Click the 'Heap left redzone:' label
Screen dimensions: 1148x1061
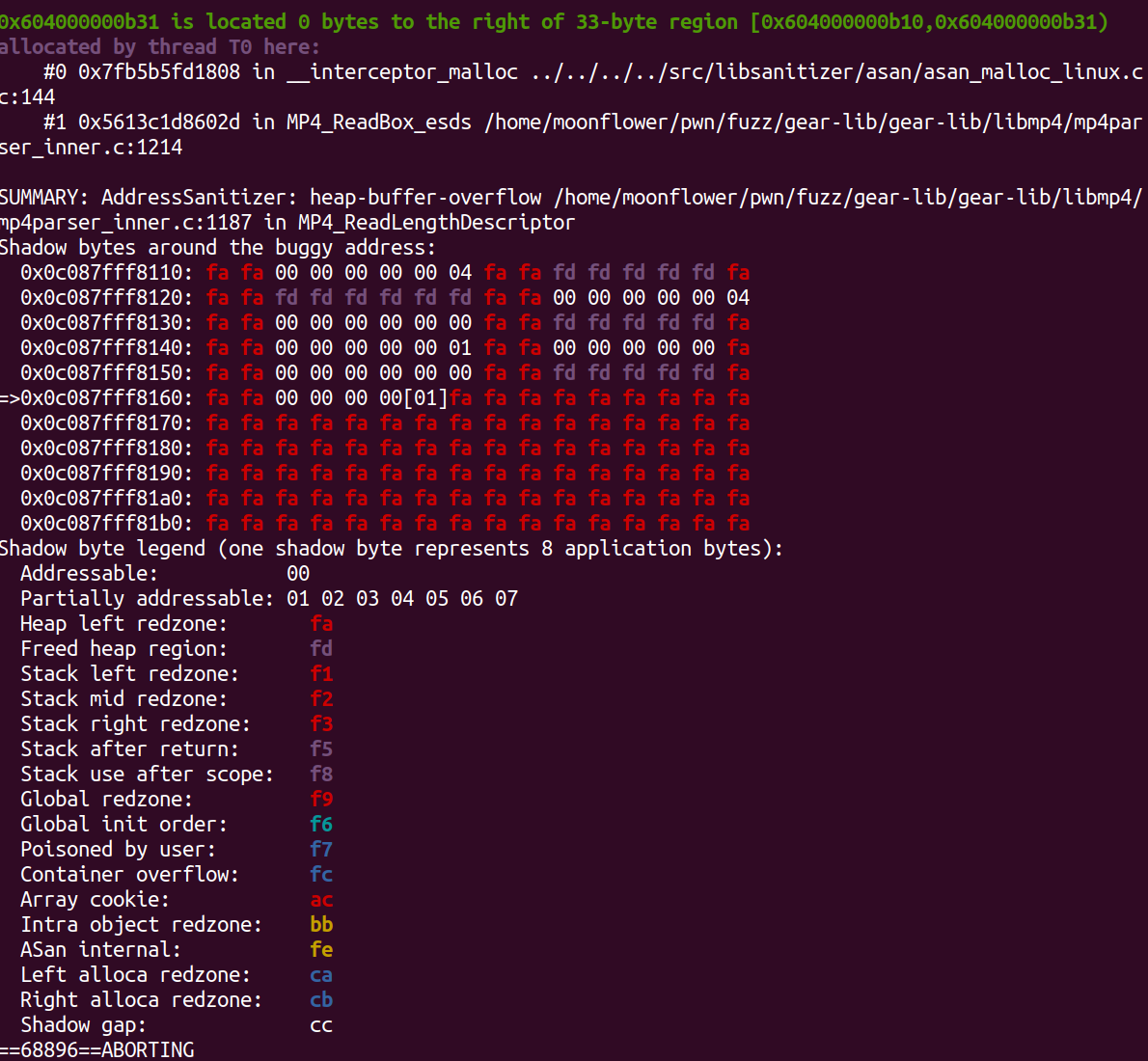pyautogui.click(x=123, y=624)
